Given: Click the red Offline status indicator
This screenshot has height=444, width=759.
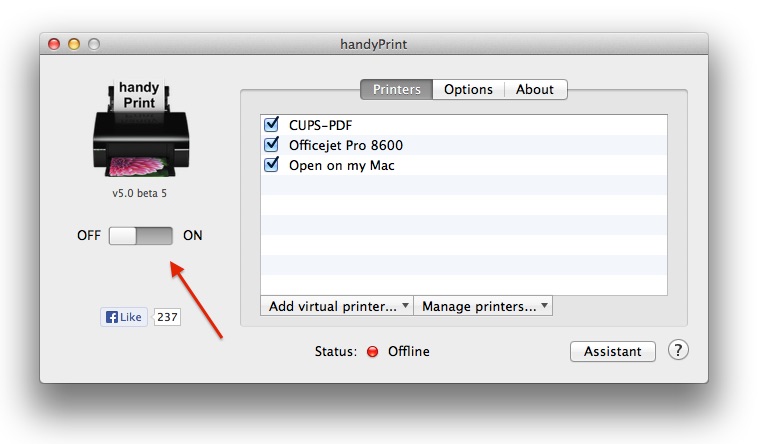Looking at the screenshot, I should [372, 352].
